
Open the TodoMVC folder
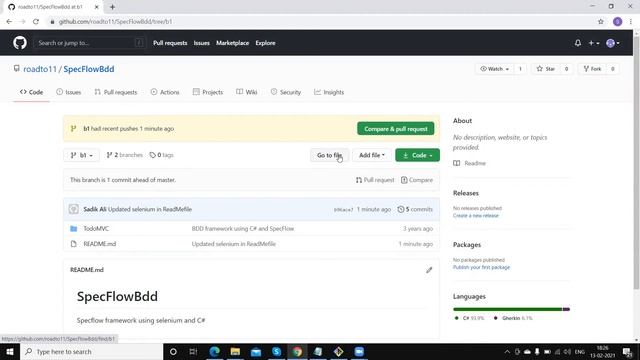coord(96,229)
